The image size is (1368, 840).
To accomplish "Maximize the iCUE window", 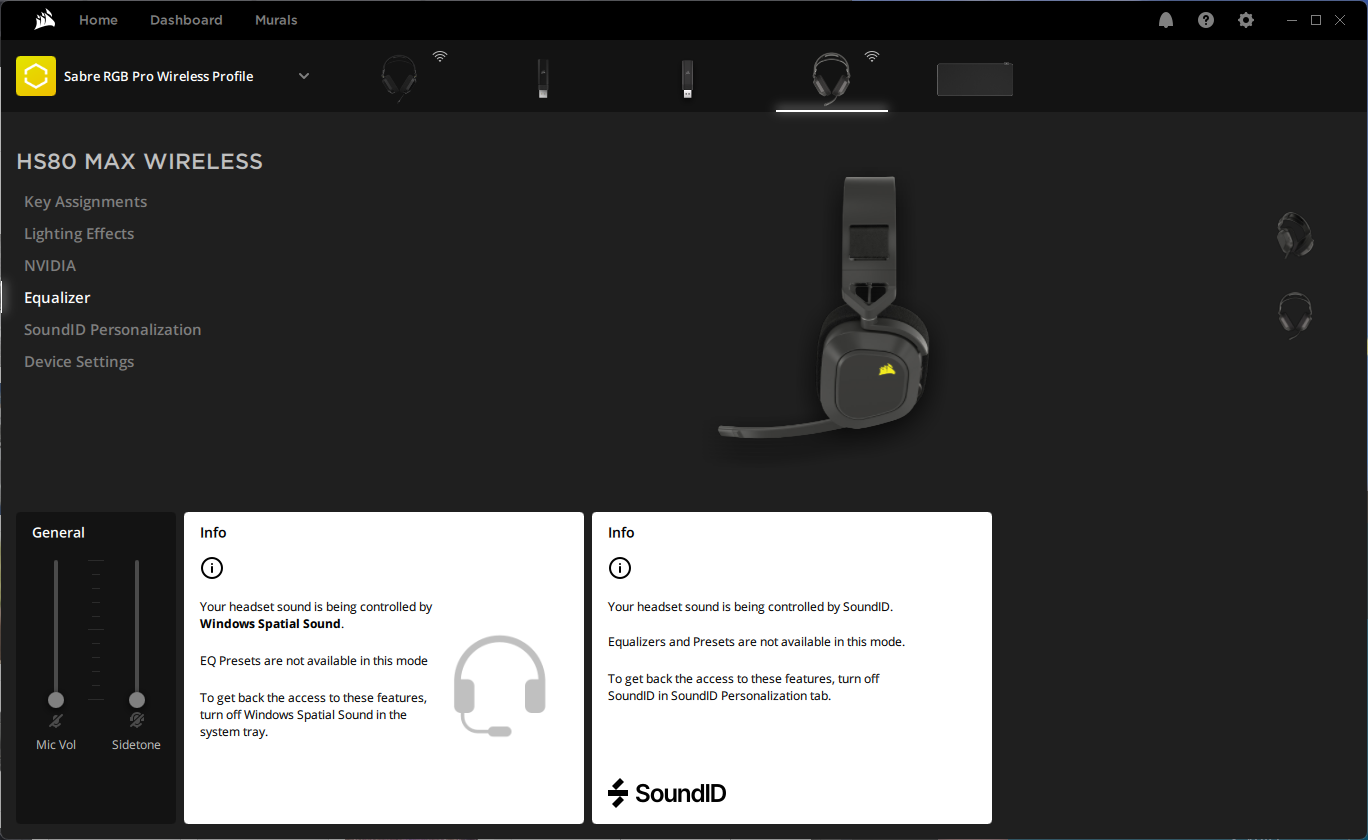I will (1316, 20).
